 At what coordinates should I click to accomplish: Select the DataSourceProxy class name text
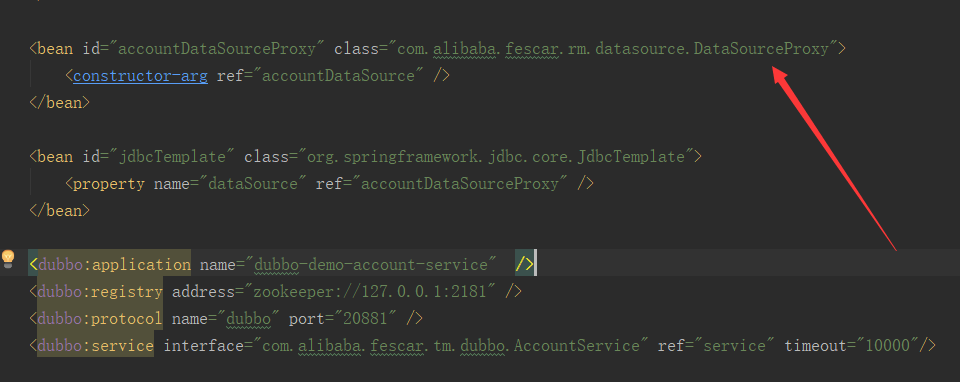(x=762, y=49)
